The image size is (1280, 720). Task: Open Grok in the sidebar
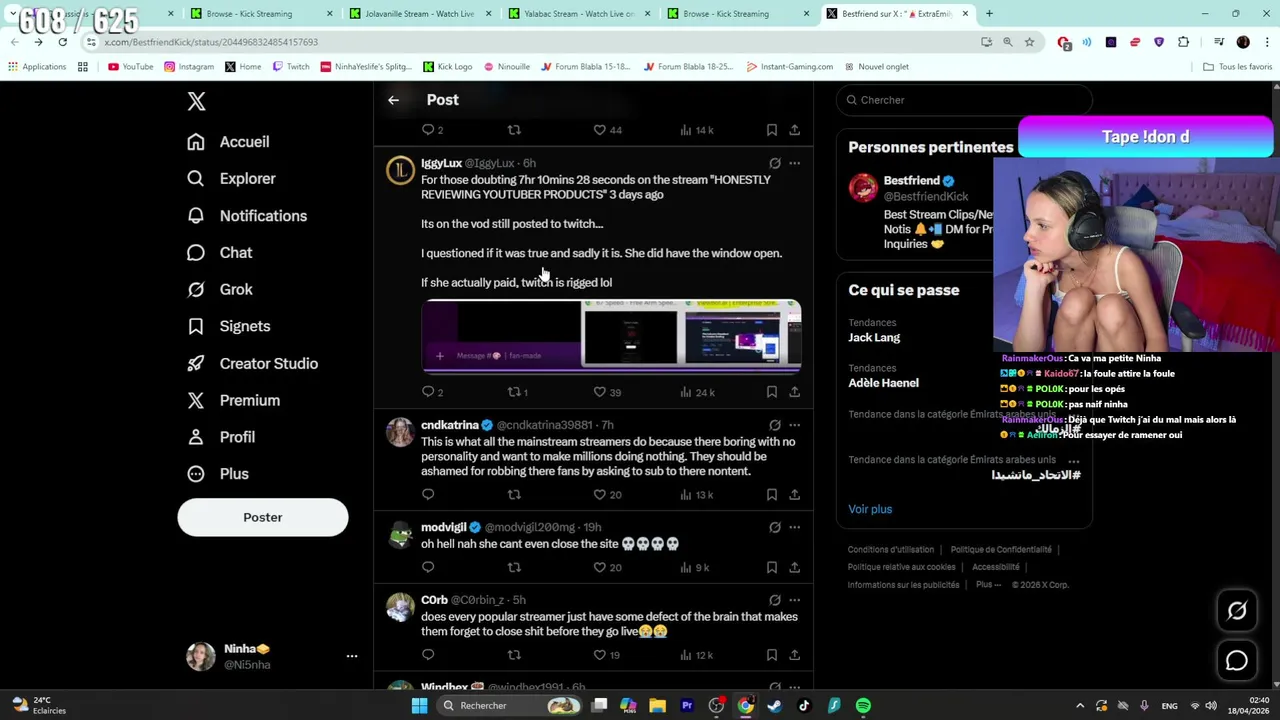coord(219,290)
